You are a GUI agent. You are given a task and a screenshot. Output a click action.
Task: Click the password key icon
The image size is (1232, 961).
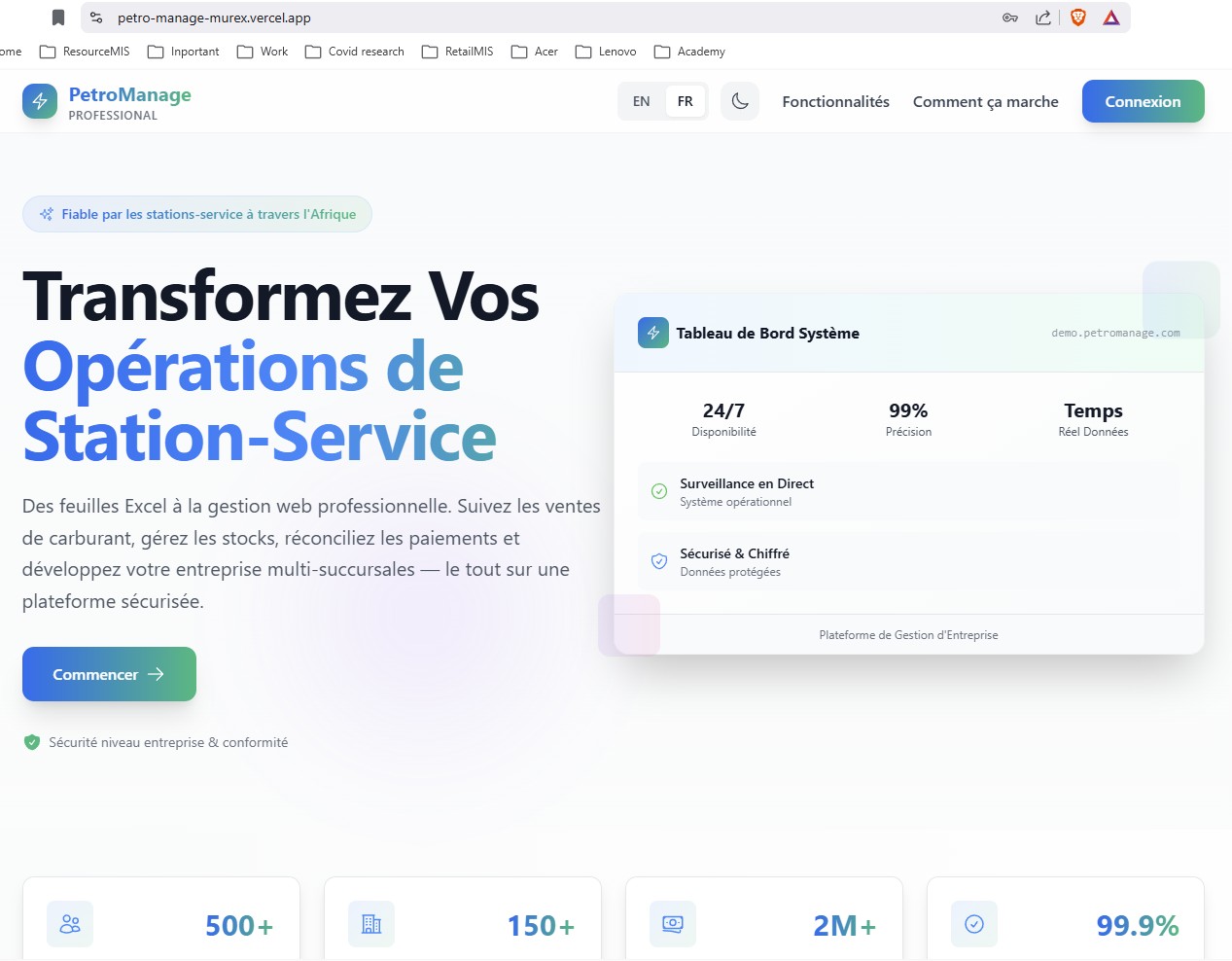point(1010,18)
